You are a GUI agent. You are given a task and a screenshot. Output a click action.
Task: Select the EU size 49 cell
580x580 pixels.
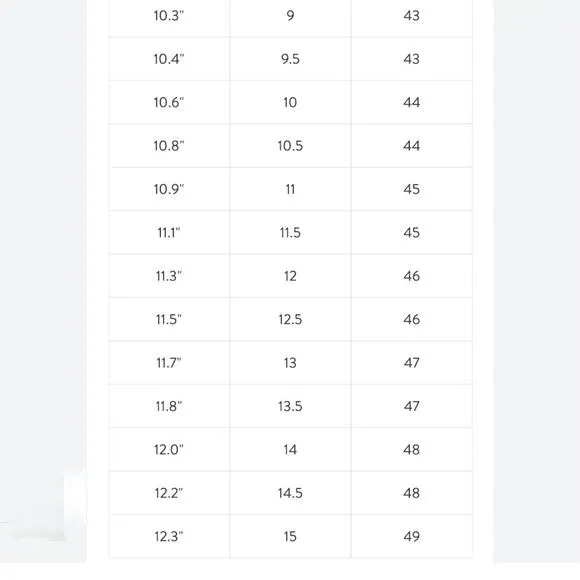tap(412, 536)
